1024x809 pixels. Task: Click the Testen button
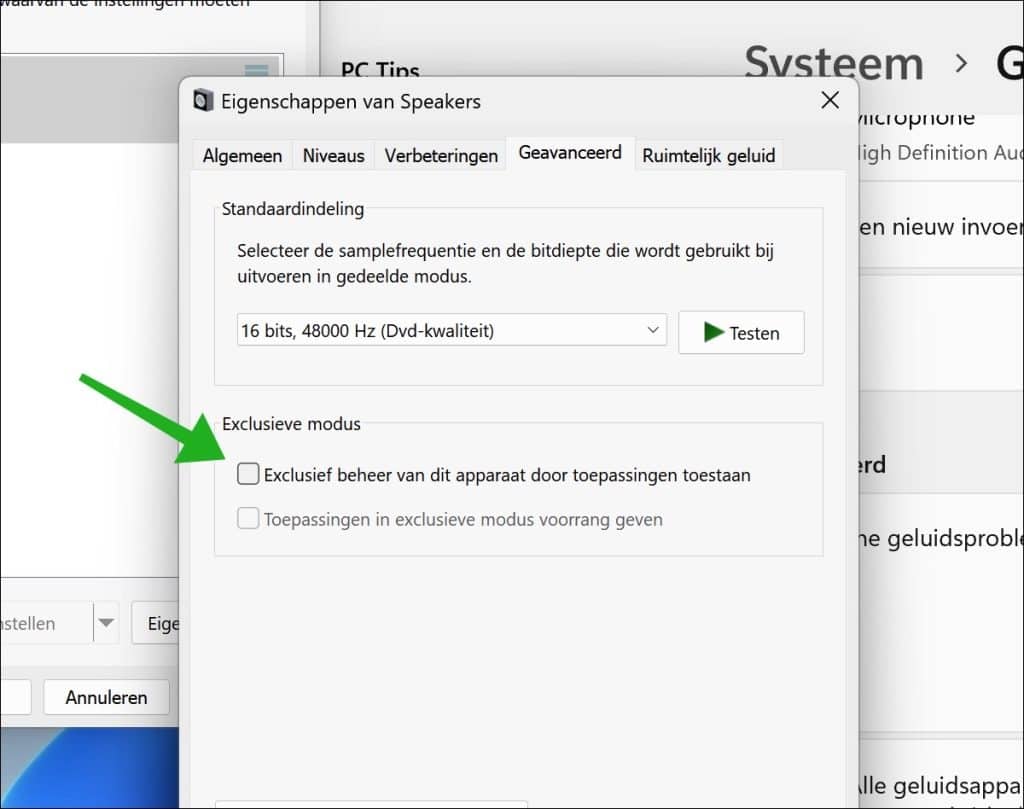coord(741,333)
